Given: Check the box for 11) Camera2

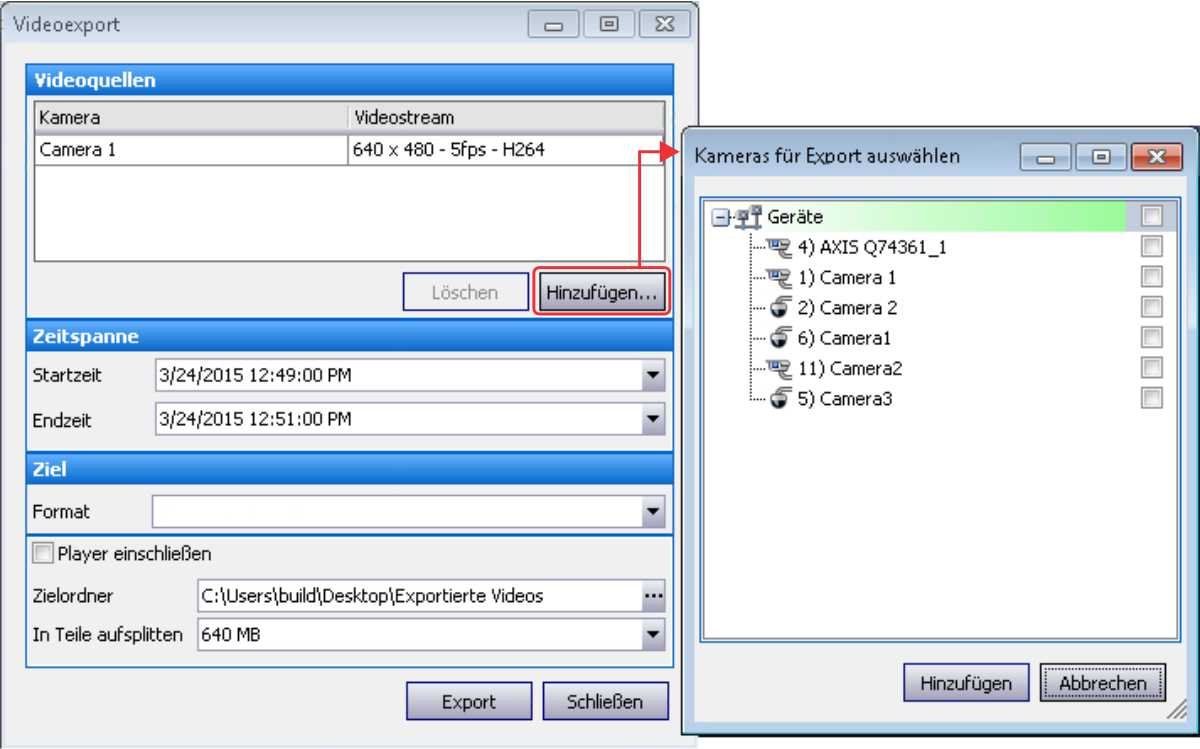Looking at the screenshot, I should pos(1152,368).
